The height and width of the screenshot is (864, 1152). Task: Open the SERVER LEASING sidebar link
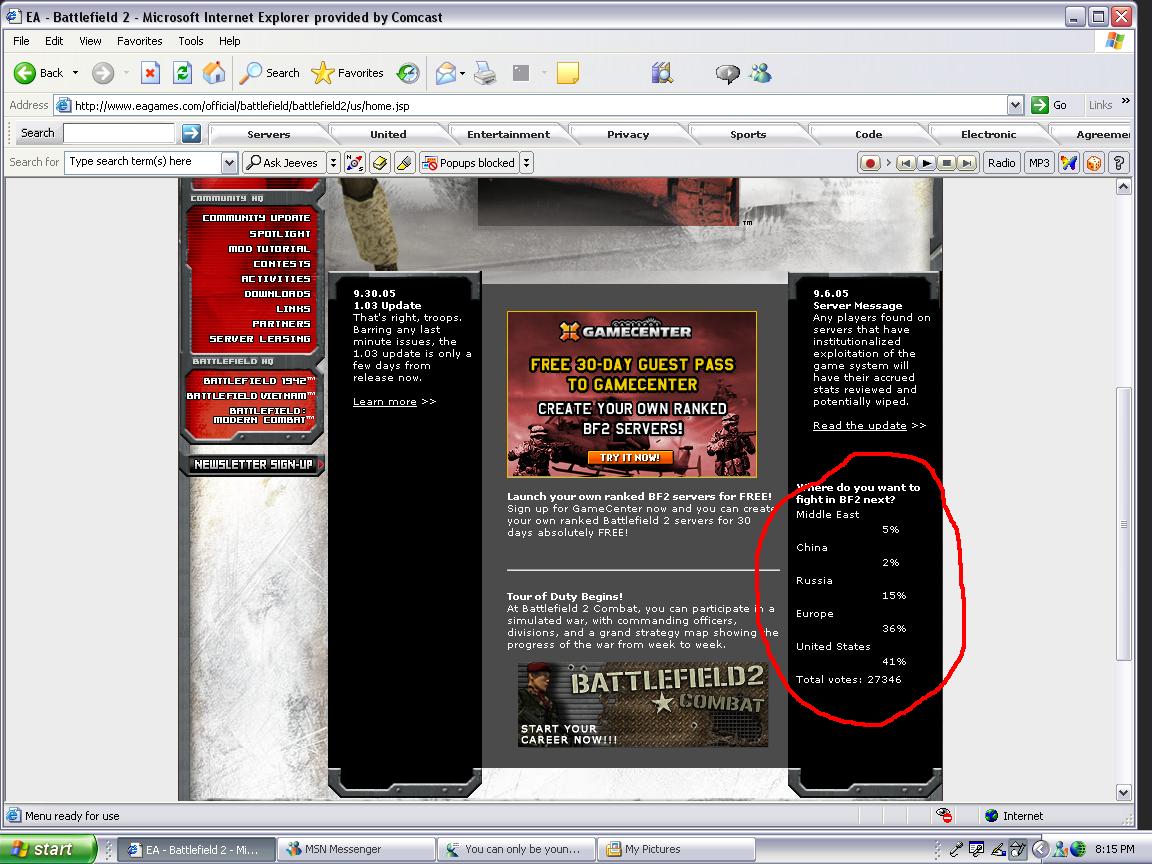tap(259, 339)
